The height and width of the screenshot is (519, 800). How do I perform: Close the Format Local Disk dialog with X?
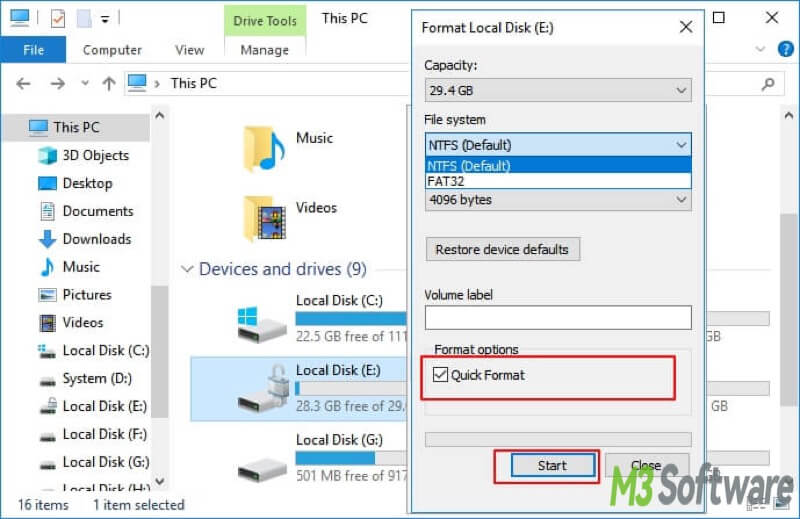(686, 27)
